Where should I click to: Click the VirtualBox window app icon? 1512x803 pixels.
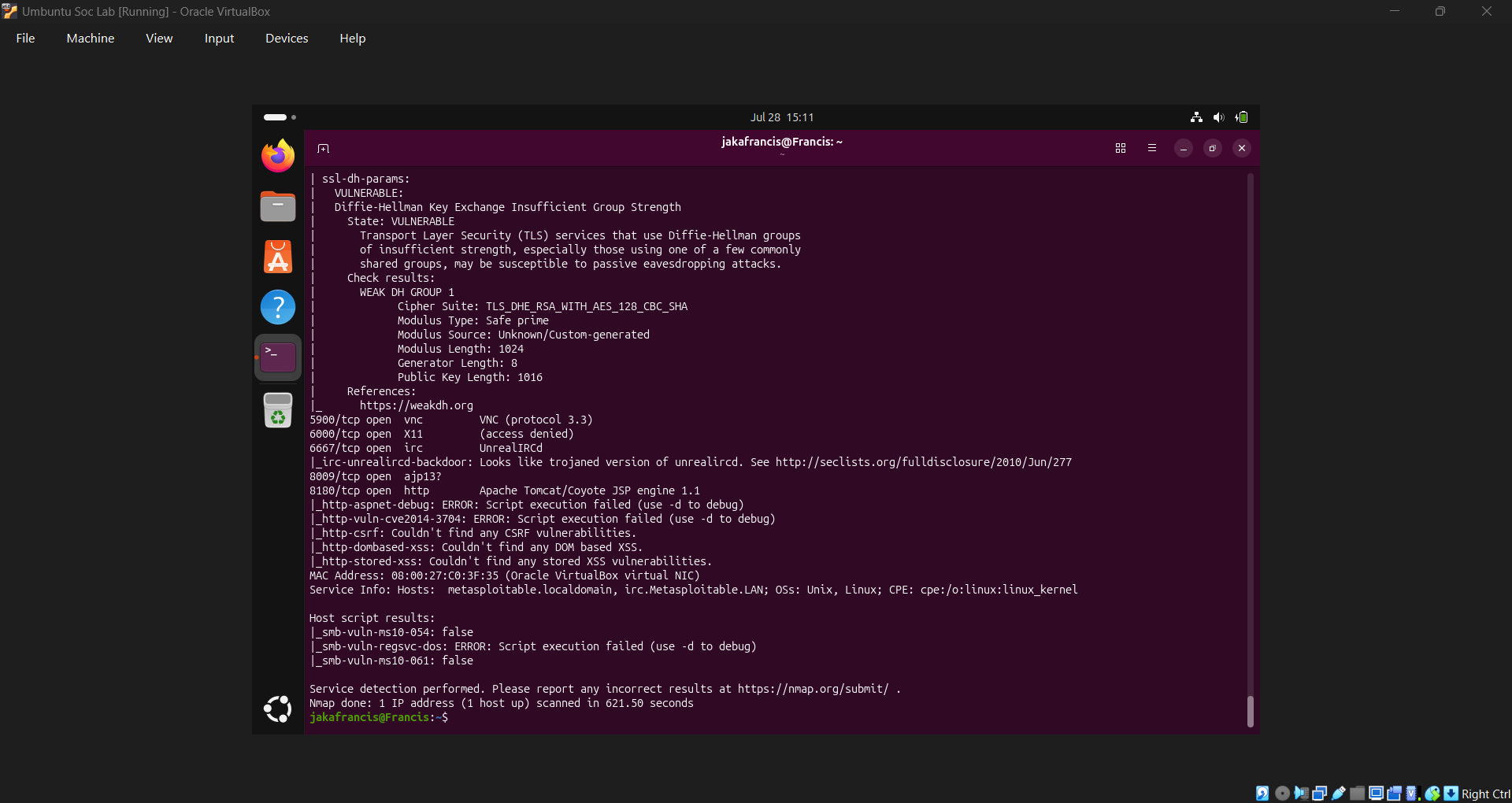coord(9,11)
